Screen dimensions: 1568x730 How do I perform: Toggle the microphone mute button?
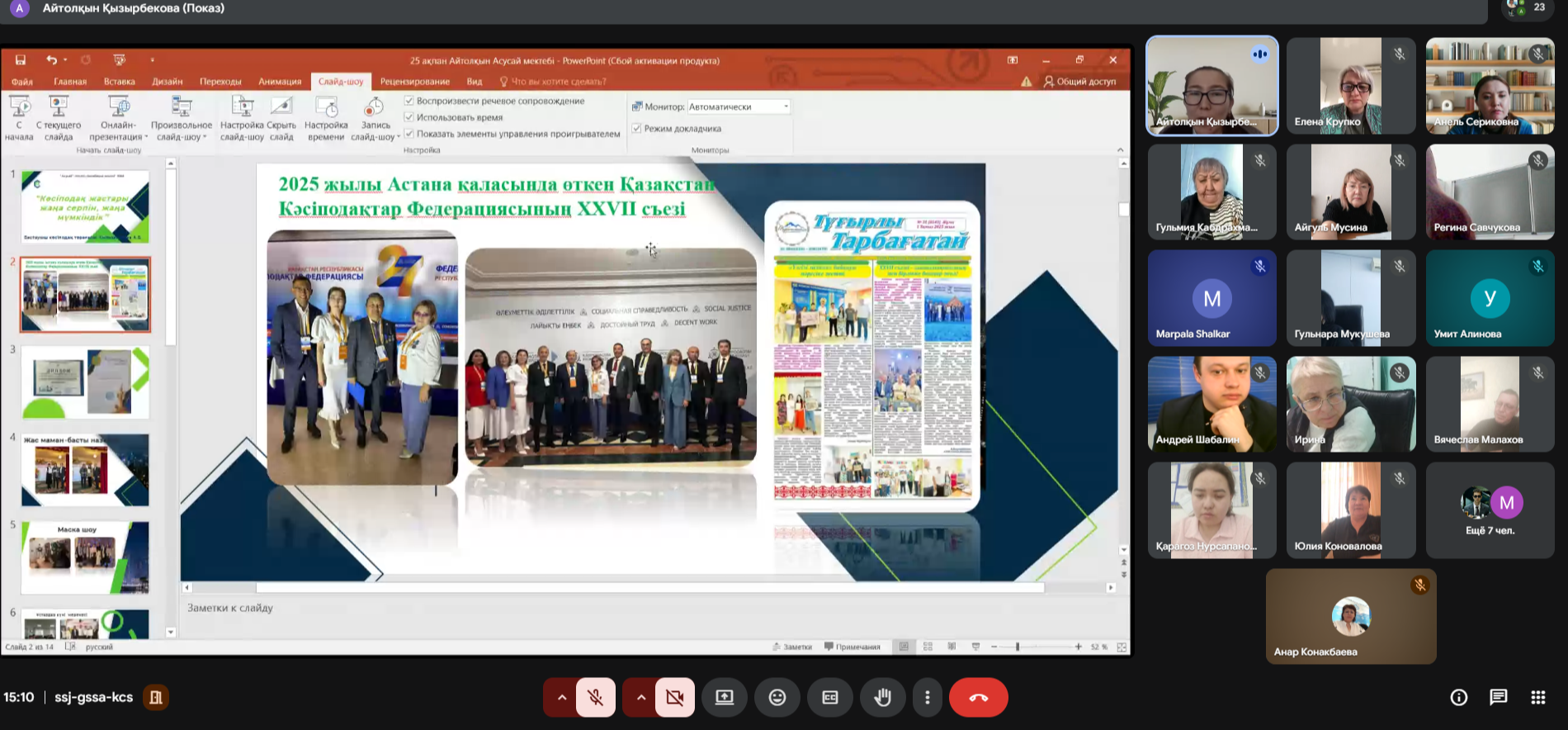coord(595,698)
